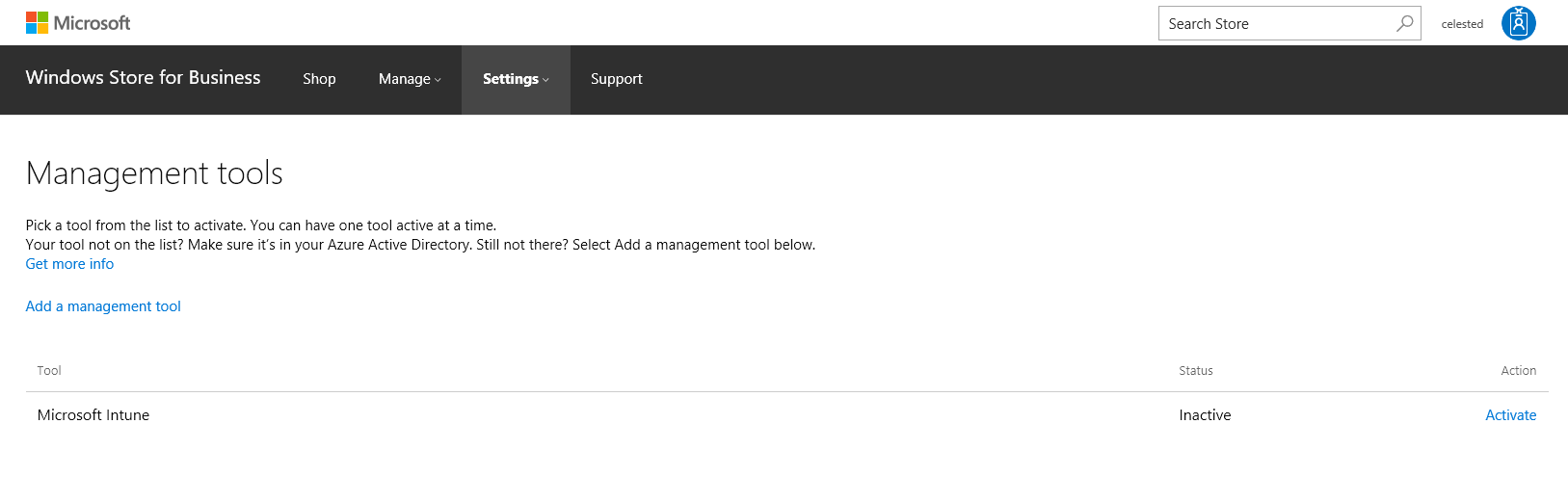The height and width of the screenshot is (477, 1568).
Task: Expand the Manage dropdown menu
Action: (x=410, y=79)
